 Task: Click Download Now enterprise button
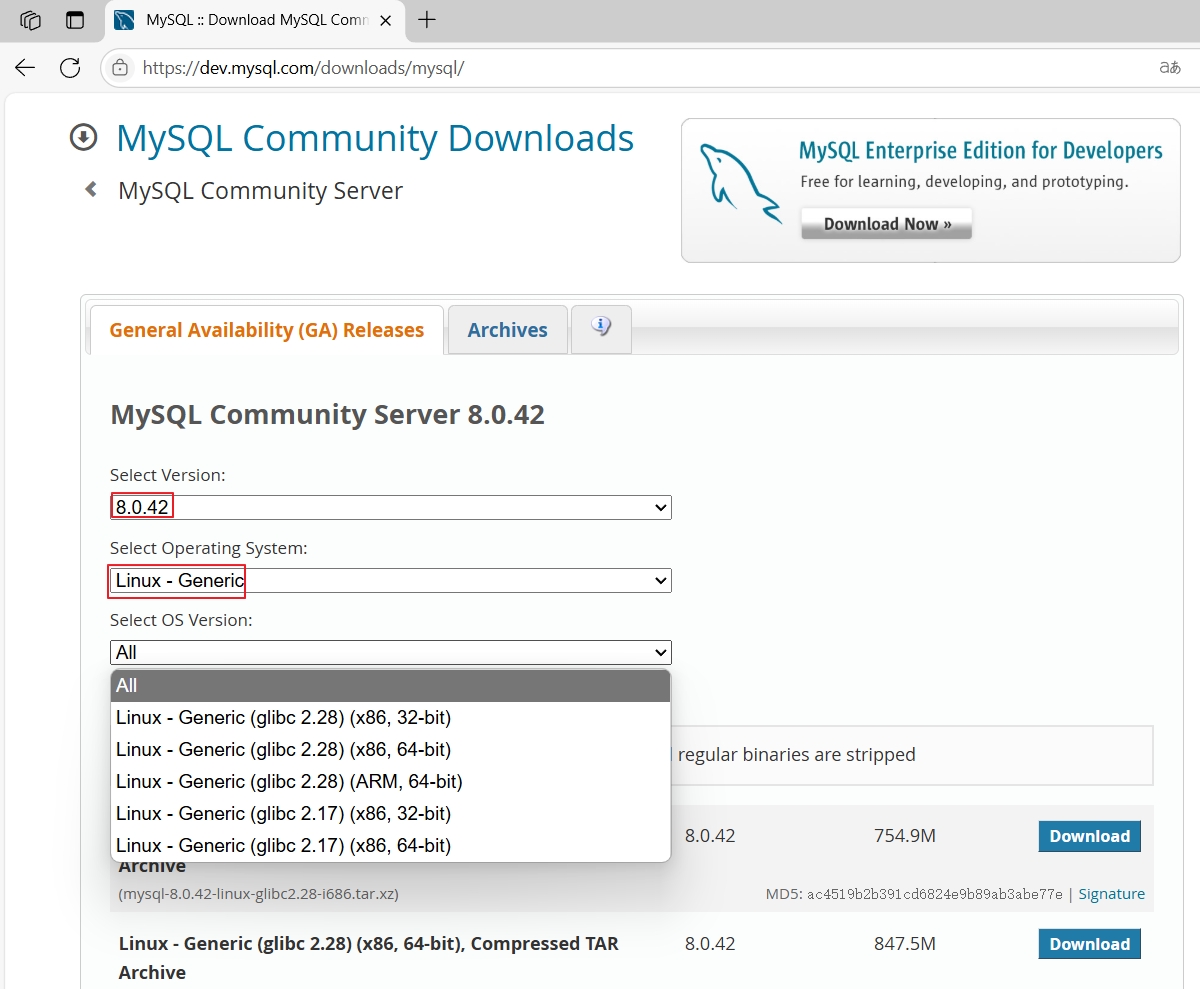point(886,224)
